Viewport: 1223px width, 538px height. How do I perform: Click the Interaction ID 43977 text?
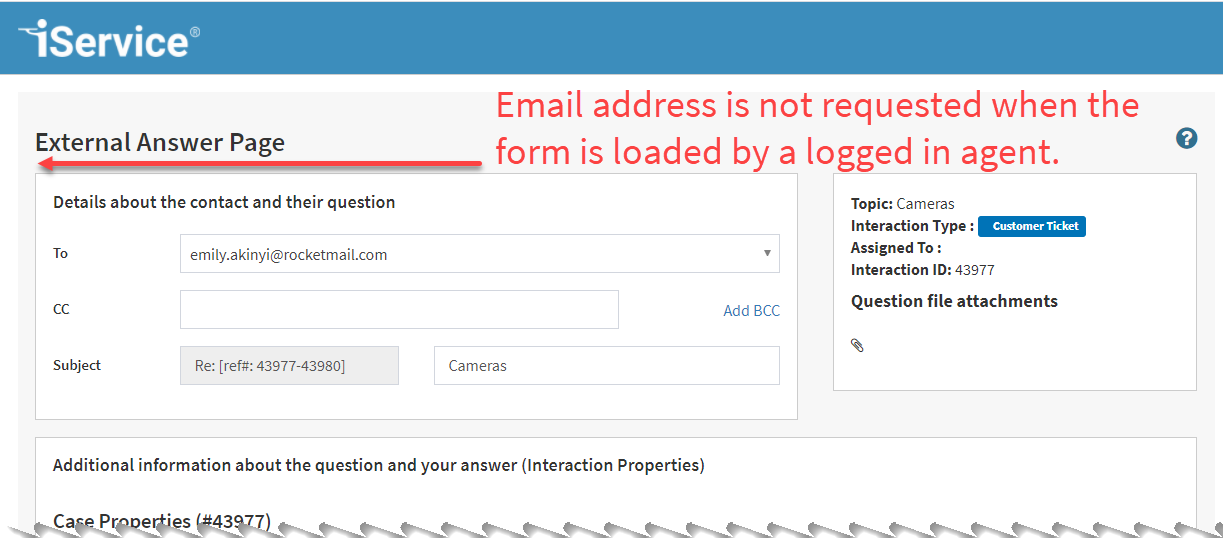click(923, 270)
